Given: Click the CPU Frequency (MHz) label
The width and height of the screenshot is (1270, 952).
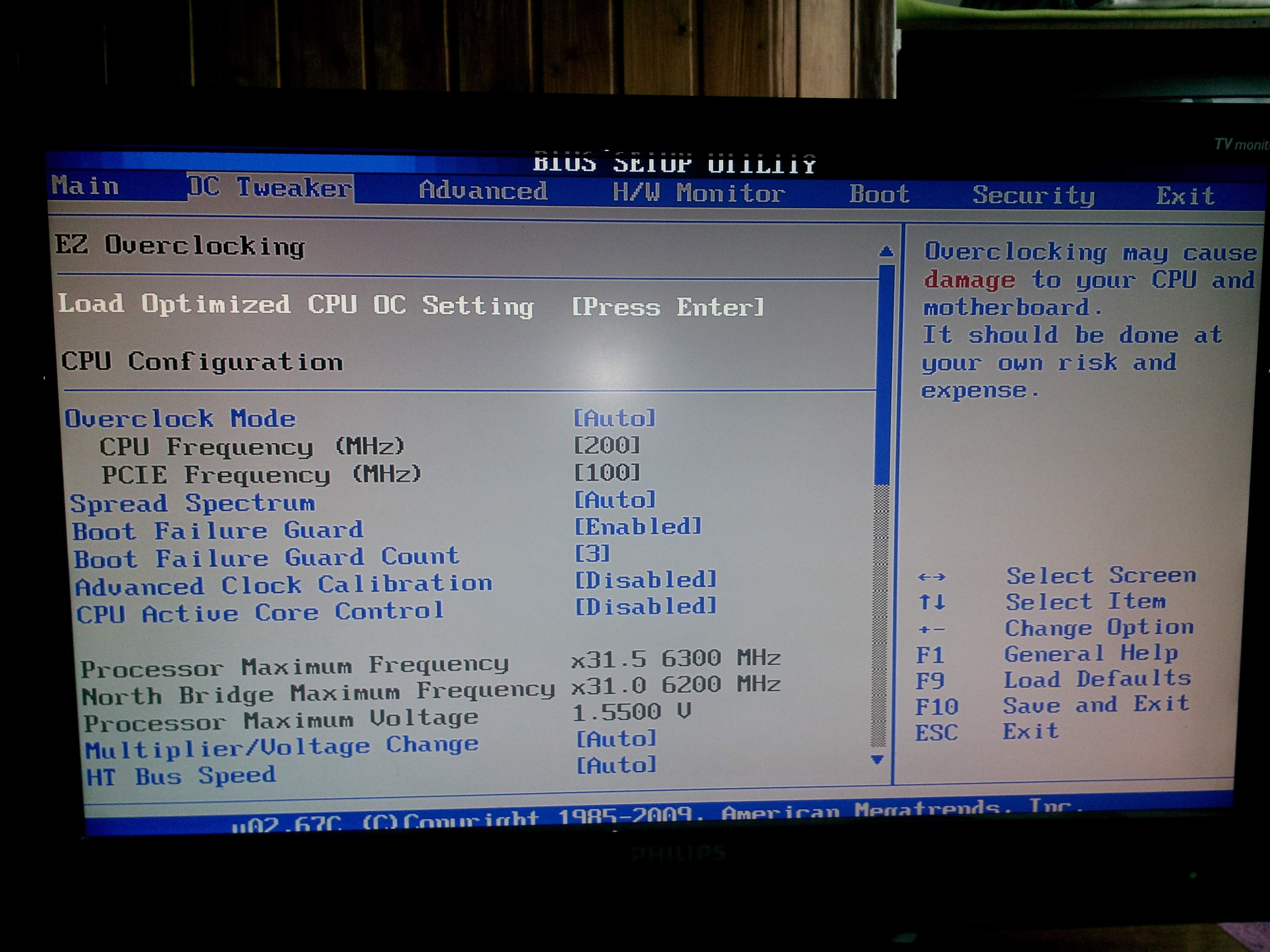Looking at the screenshot, I should pos(252,447).
